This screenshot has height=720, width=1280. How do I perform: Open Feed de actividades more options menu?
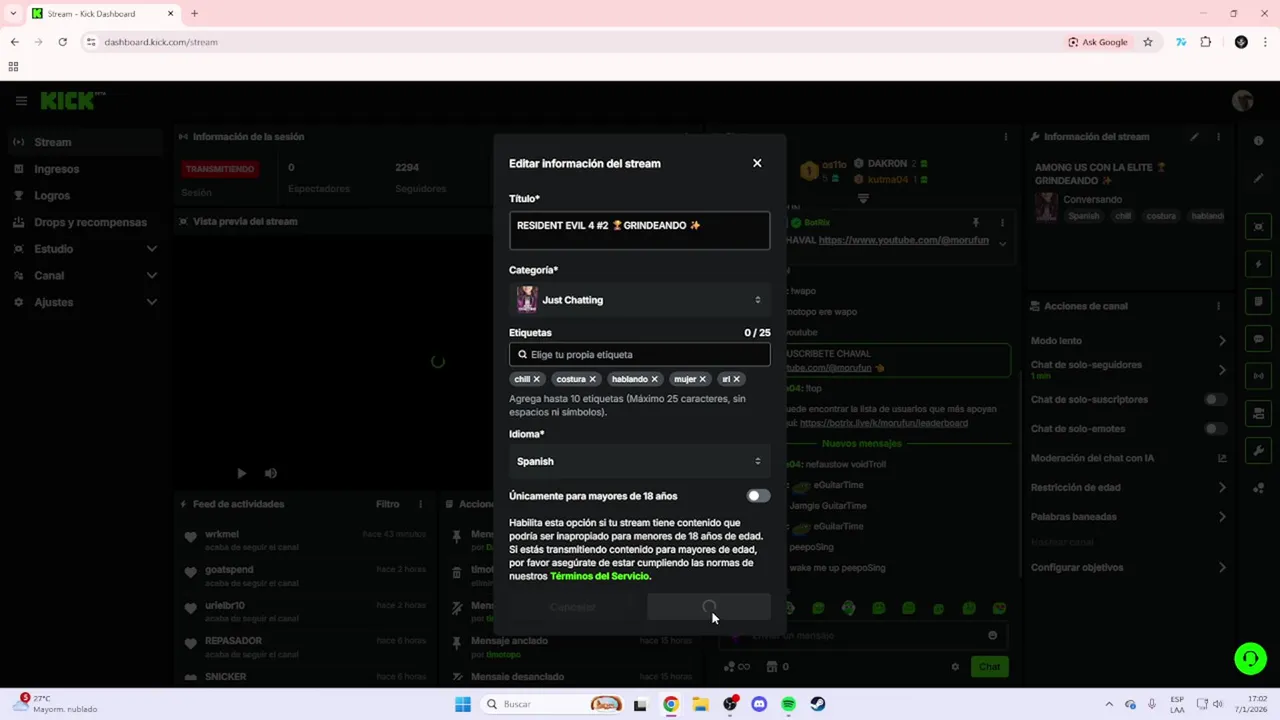point(420,504)
